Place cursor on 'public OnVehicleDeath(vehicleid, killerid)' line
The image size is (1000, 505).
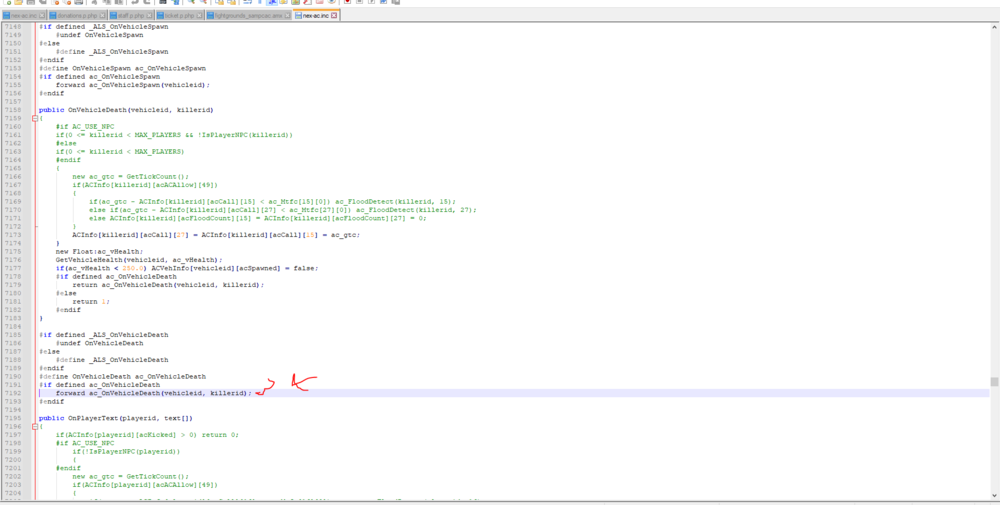coord(126,110)
